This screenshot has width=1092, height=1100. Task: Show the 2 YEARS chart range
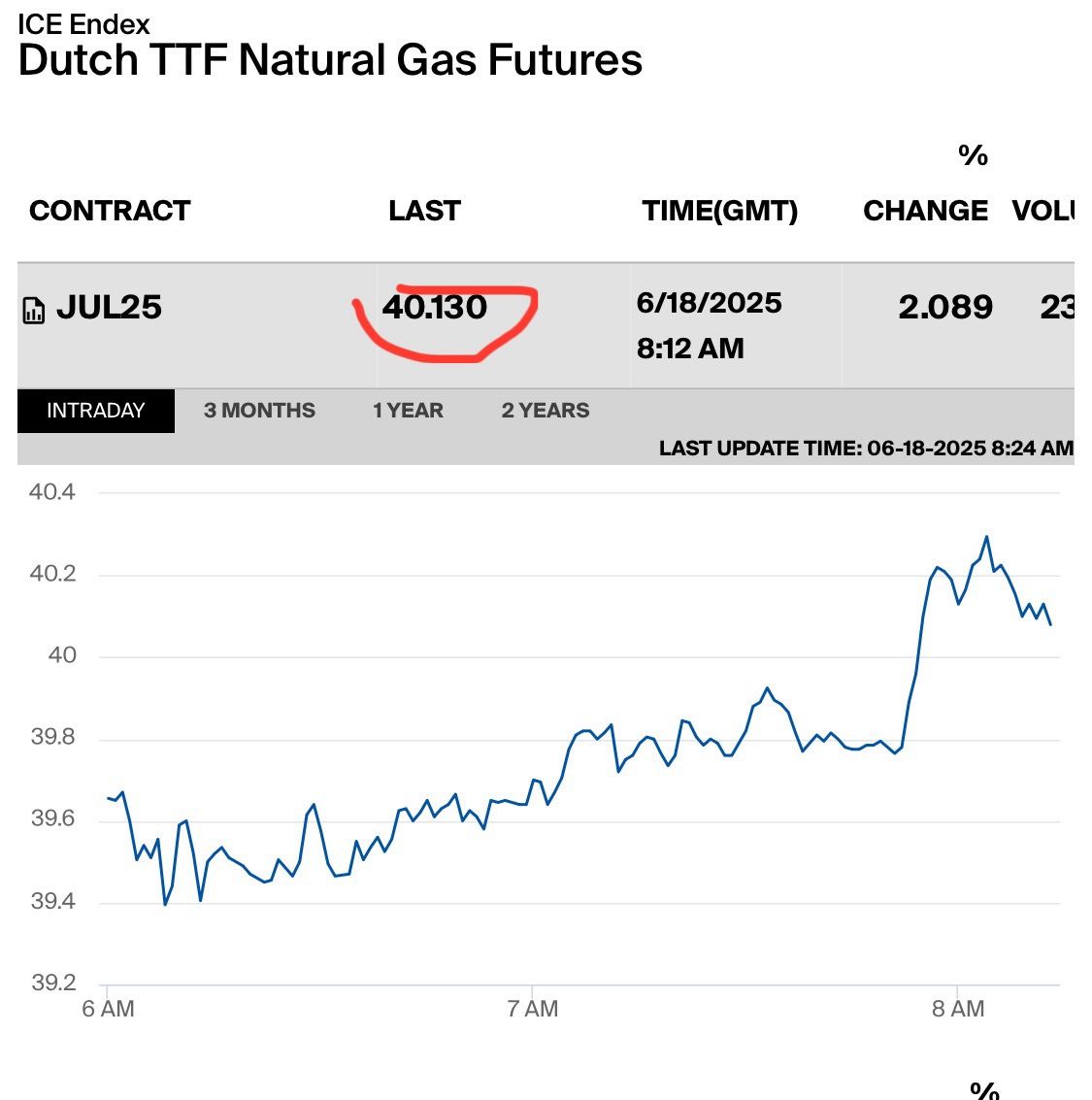(x=546, y=411)
